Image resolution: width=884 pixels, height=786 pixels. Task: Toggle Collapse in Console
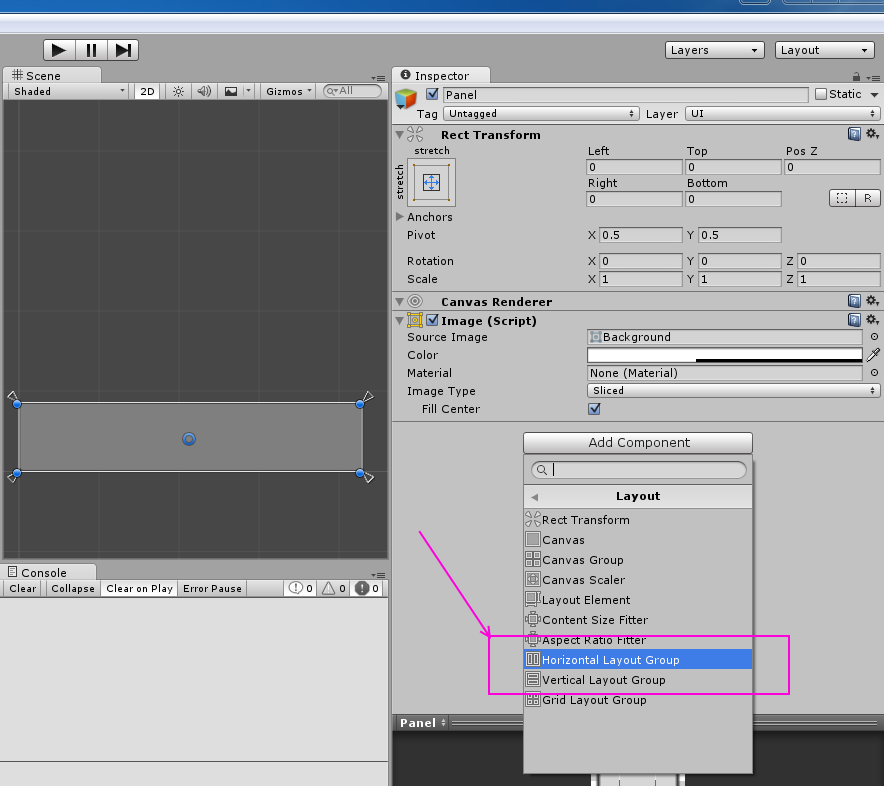73,588
